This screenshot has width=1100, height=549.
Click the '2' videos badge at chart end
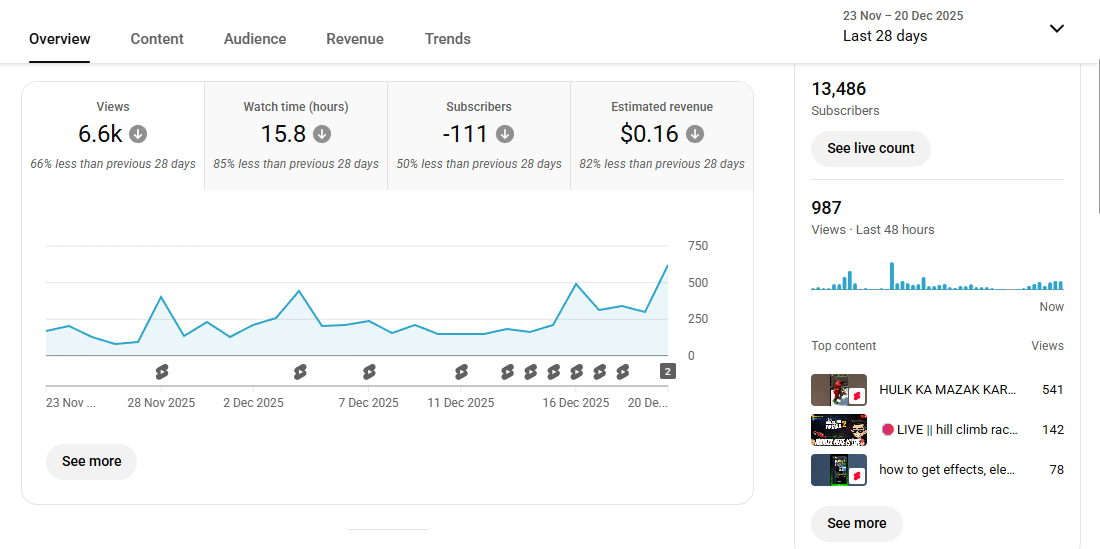tap(668, 372)
